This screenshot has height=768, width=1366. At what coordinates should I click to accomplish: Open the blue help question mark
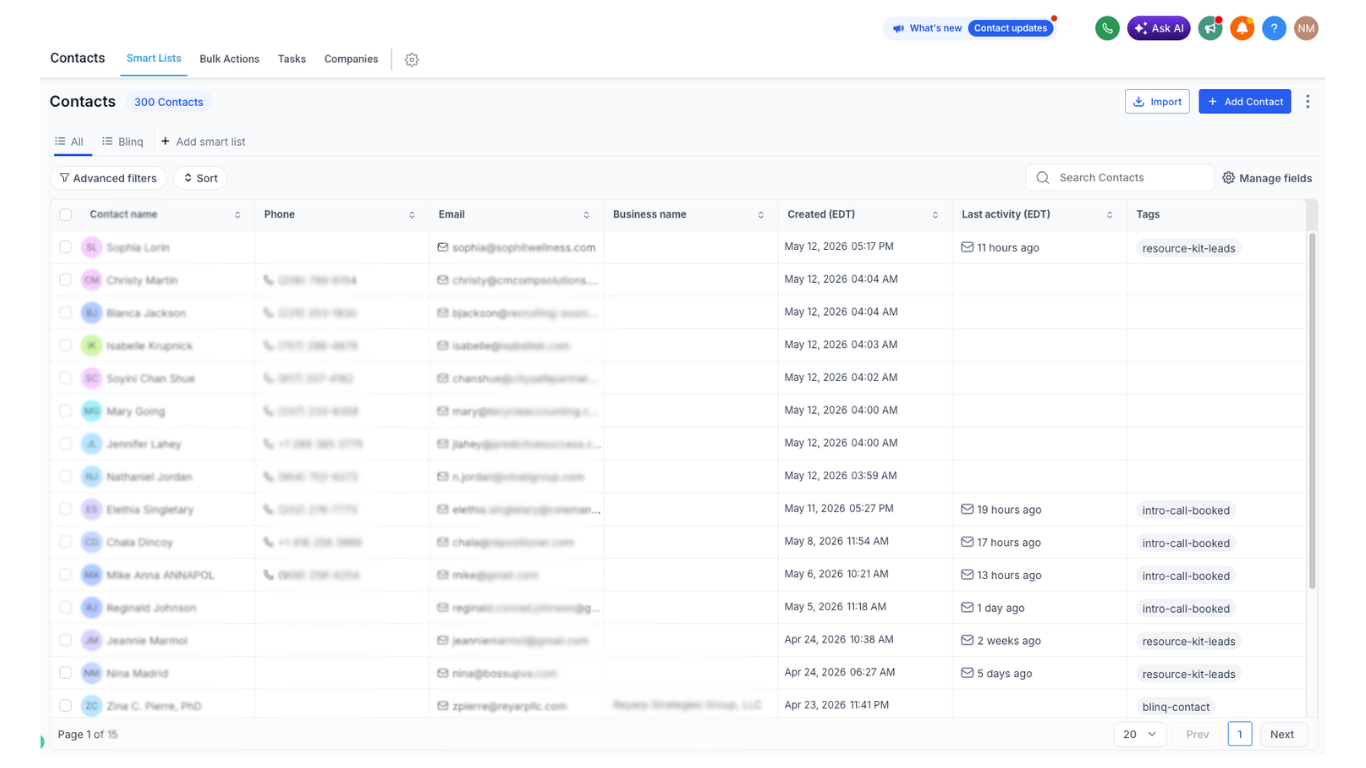[1274, 28]
